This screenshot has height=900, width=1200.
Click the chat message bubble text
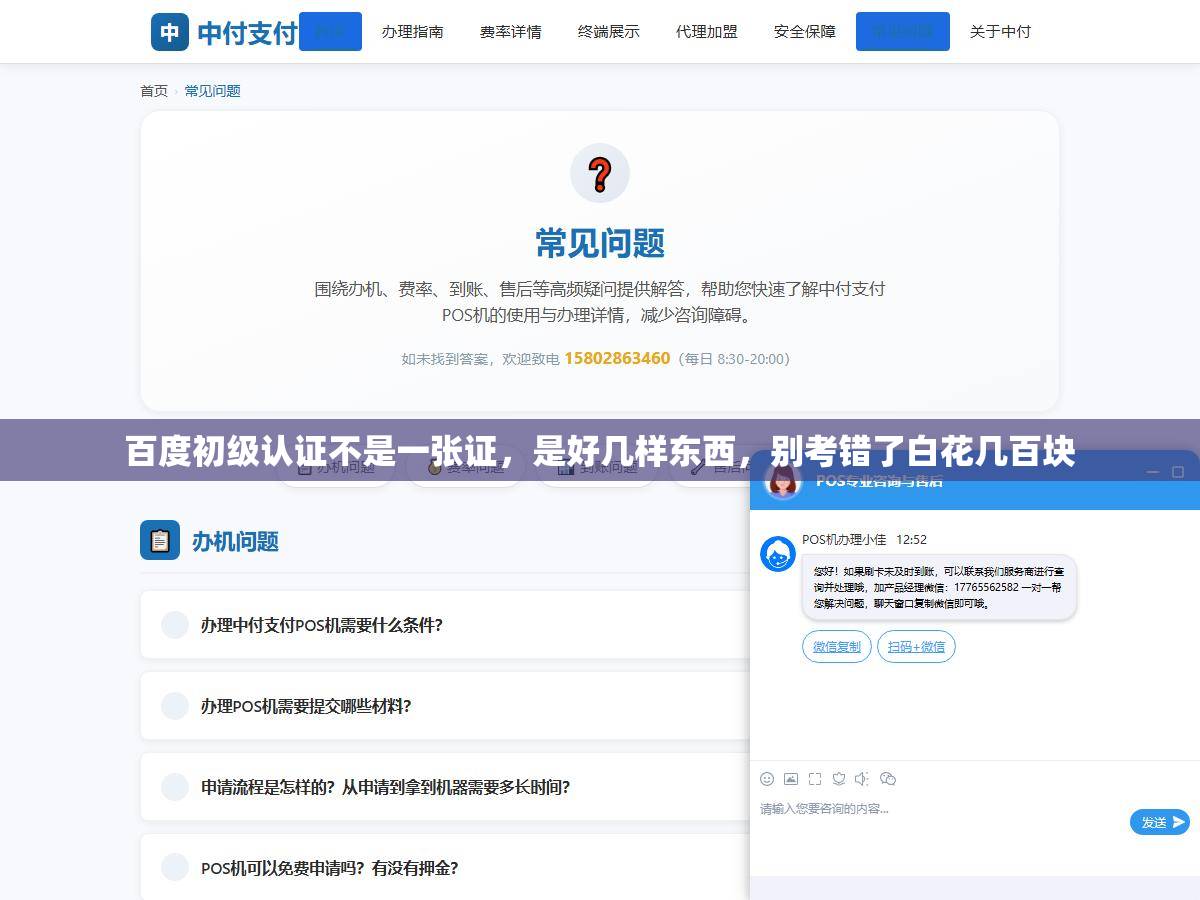938,587
